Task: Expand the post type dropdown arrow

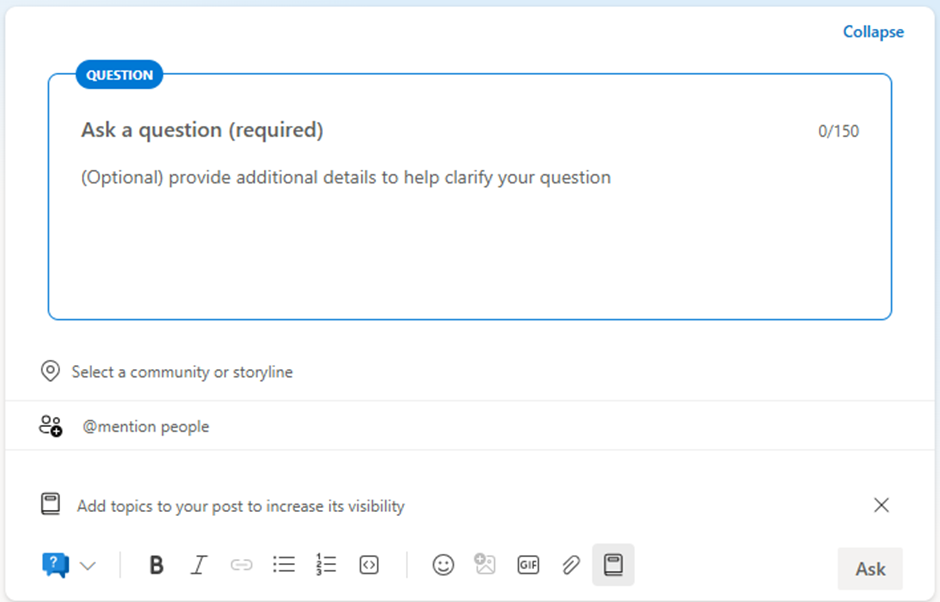Action: tap(88, 566)
